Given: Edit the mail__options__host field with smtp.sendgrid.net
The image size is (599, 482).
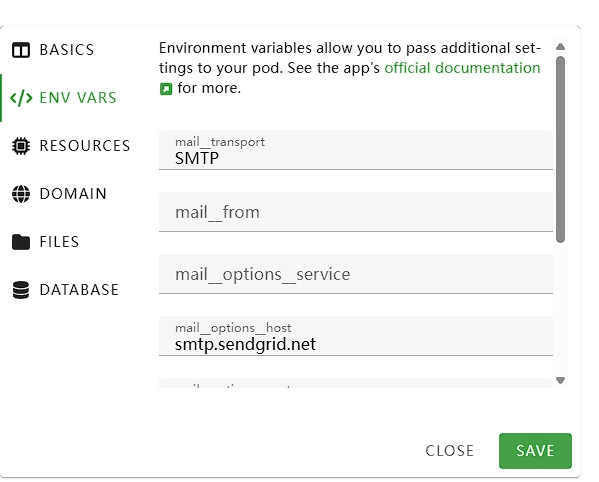Looking at the screenshot, I should pyautogui.click(x=356, y=336).
